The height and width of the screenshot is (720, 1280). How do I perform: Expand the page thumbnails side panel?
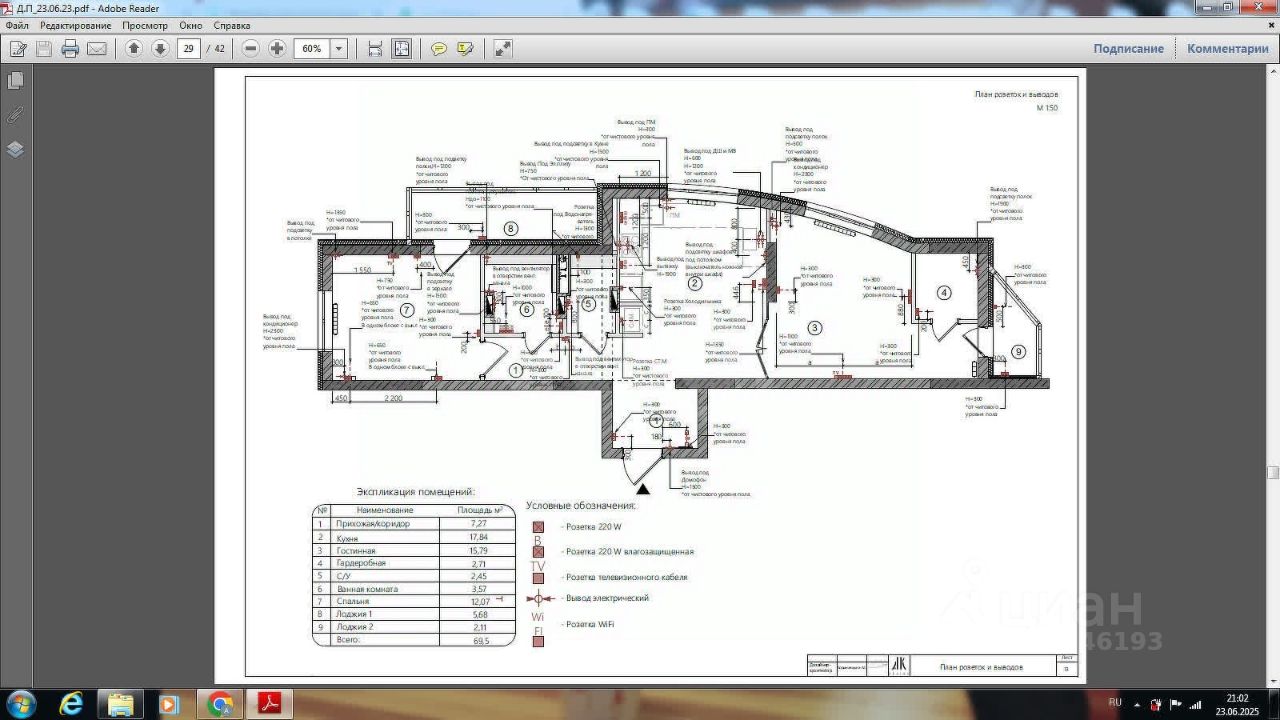coord(15,81)
